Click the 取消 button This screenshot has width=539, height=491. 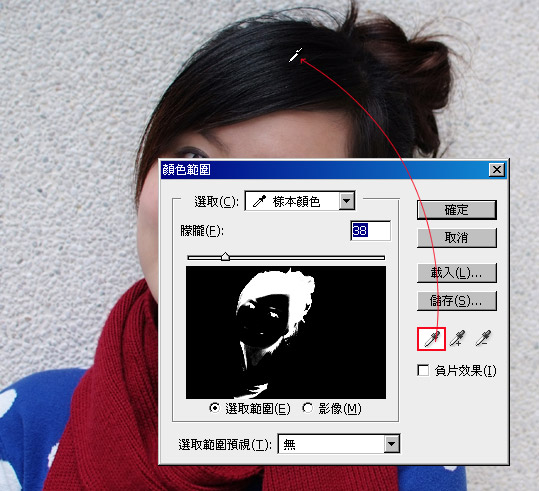pyautogui.click(x=457, y=238)
